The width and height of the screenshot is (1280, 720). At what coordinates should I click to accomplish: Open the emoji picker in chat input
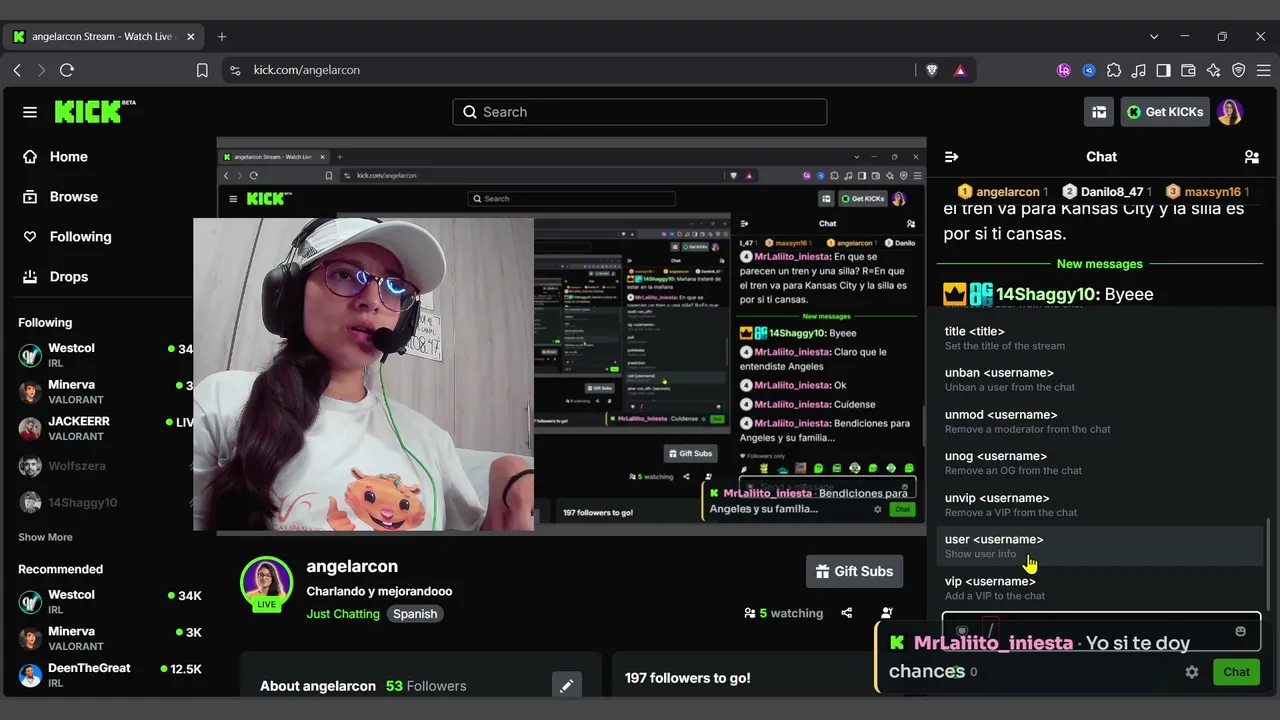1241,632
